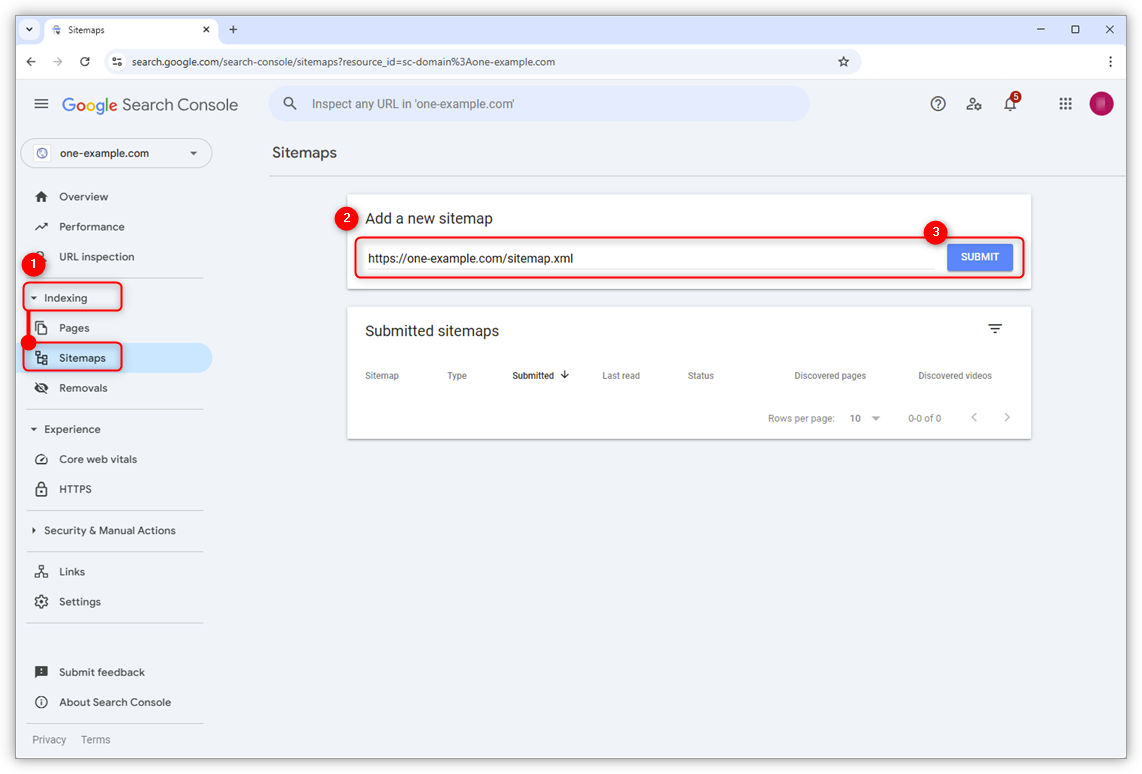Open the Google apps grid
This screenshot has width=1142, height=774.
pos(1065,103)
